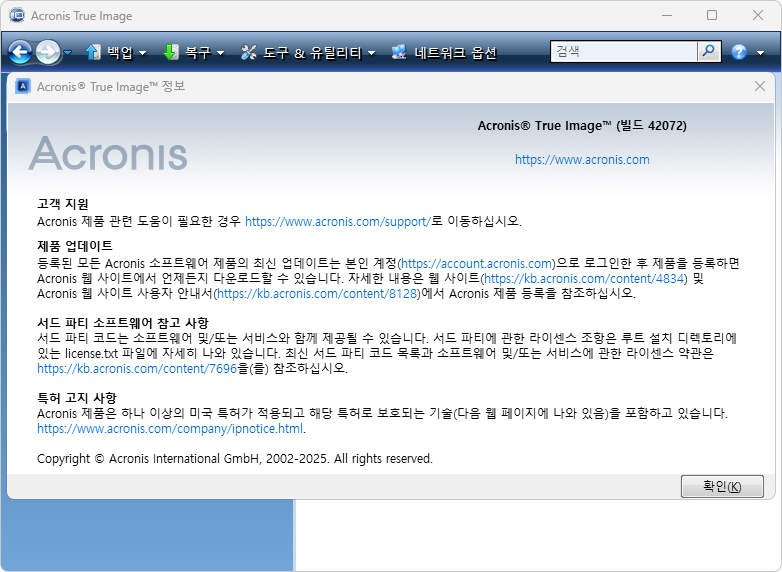This screenshot has width=782, height=572.
Task: Click the Acronis True Image app icon in title bar
Action: tap(17, 15)
